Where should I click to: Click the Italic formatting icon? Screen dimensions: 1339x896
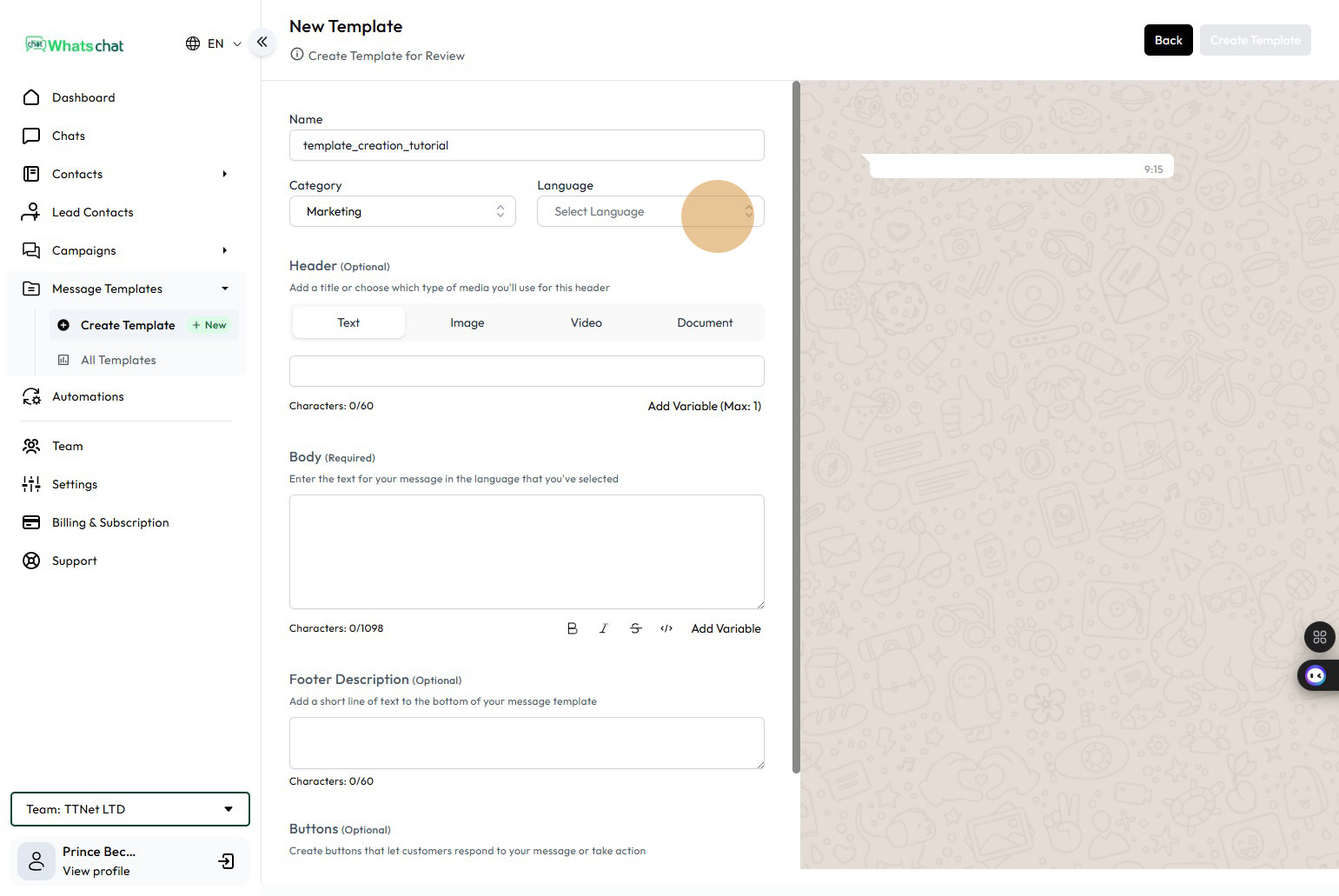(603, 628)
